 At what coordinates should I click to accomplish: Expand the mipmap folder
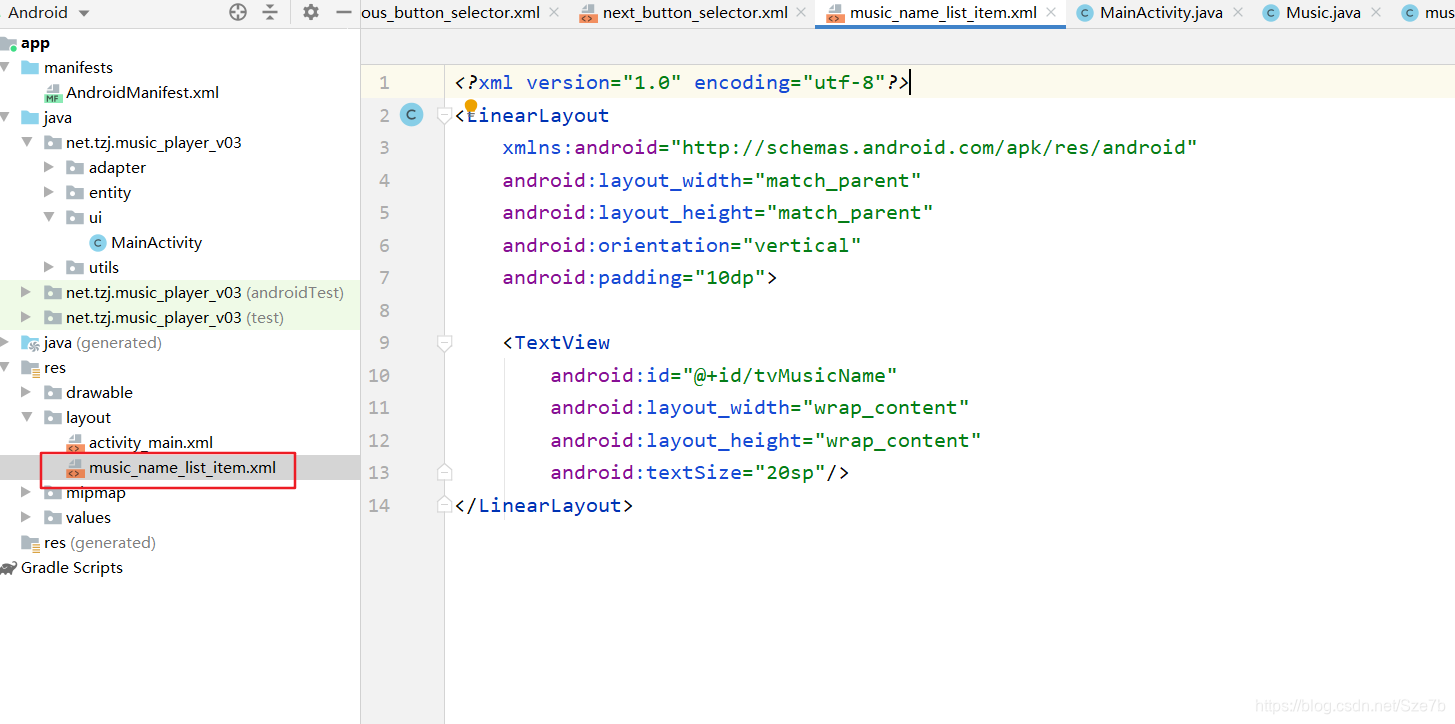click(27, 492)
